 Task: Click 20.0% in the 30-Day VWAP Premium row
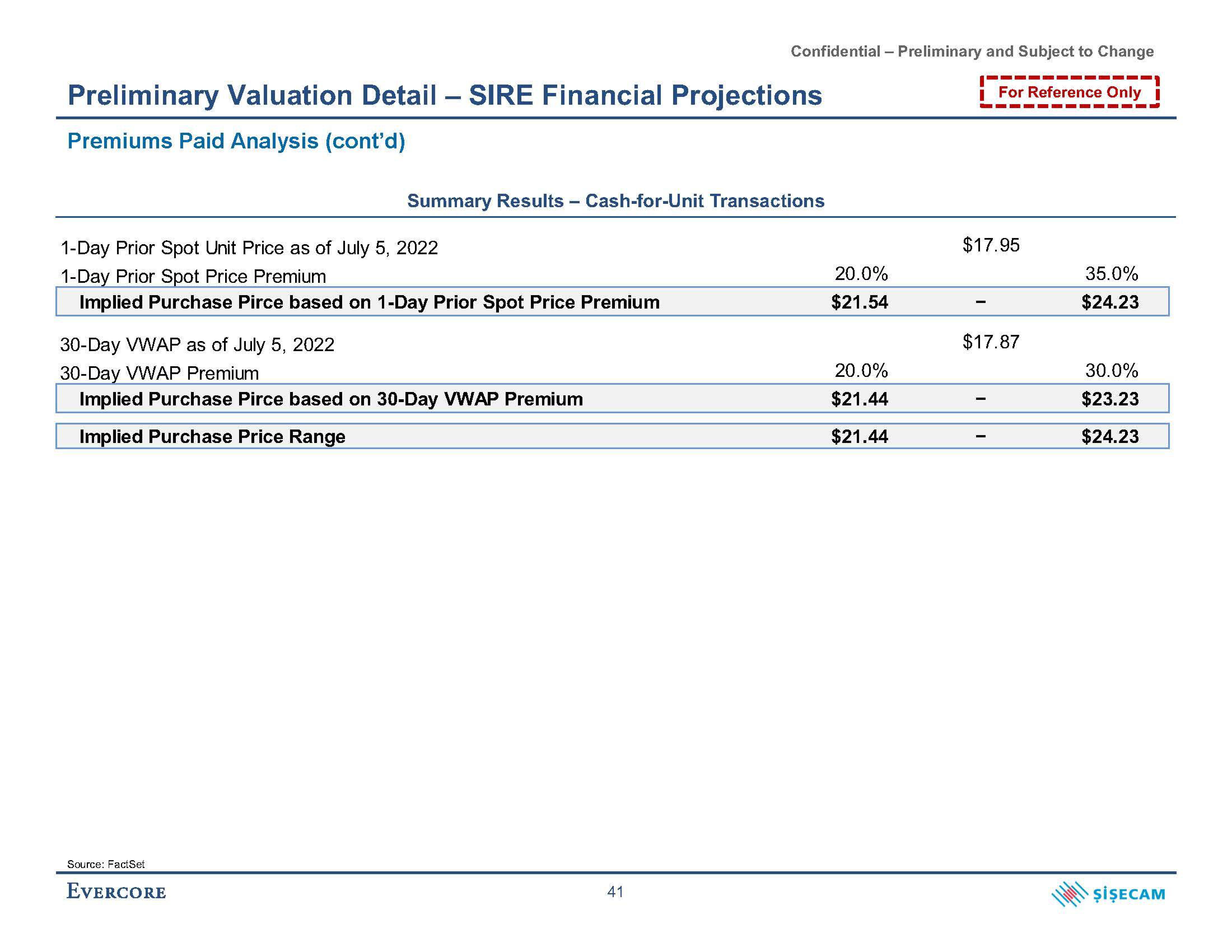pos(861,370)
